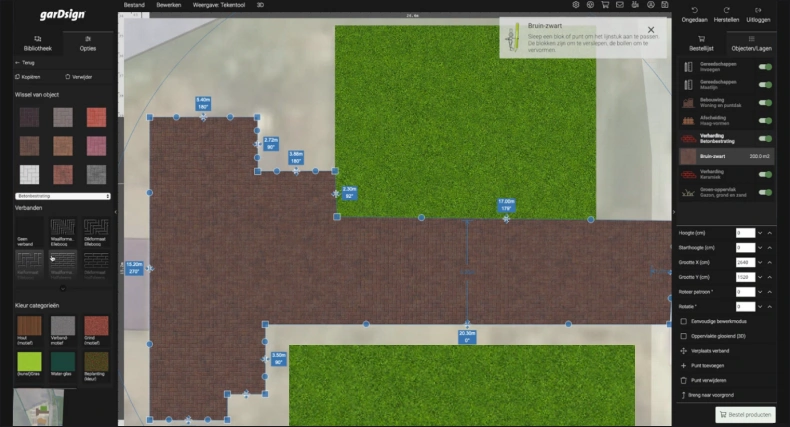
Task: Toggle Gereedschappen Invoegen layer visibility
Action: point(765,67)
